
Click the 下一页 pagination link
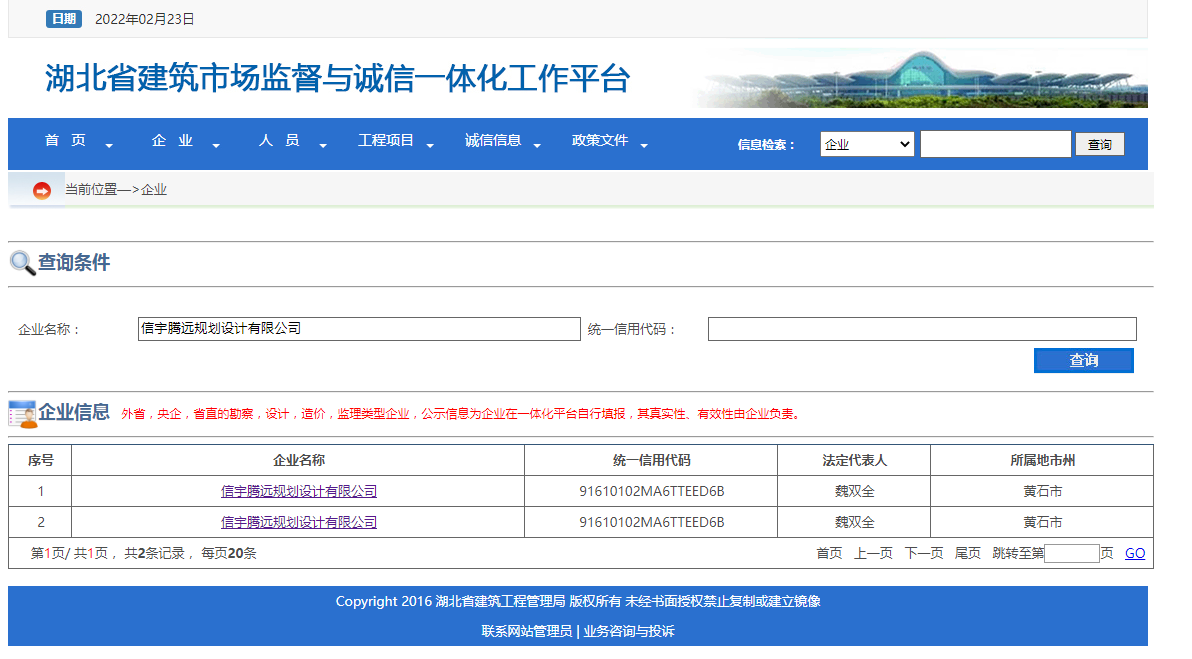click(923, 552)
